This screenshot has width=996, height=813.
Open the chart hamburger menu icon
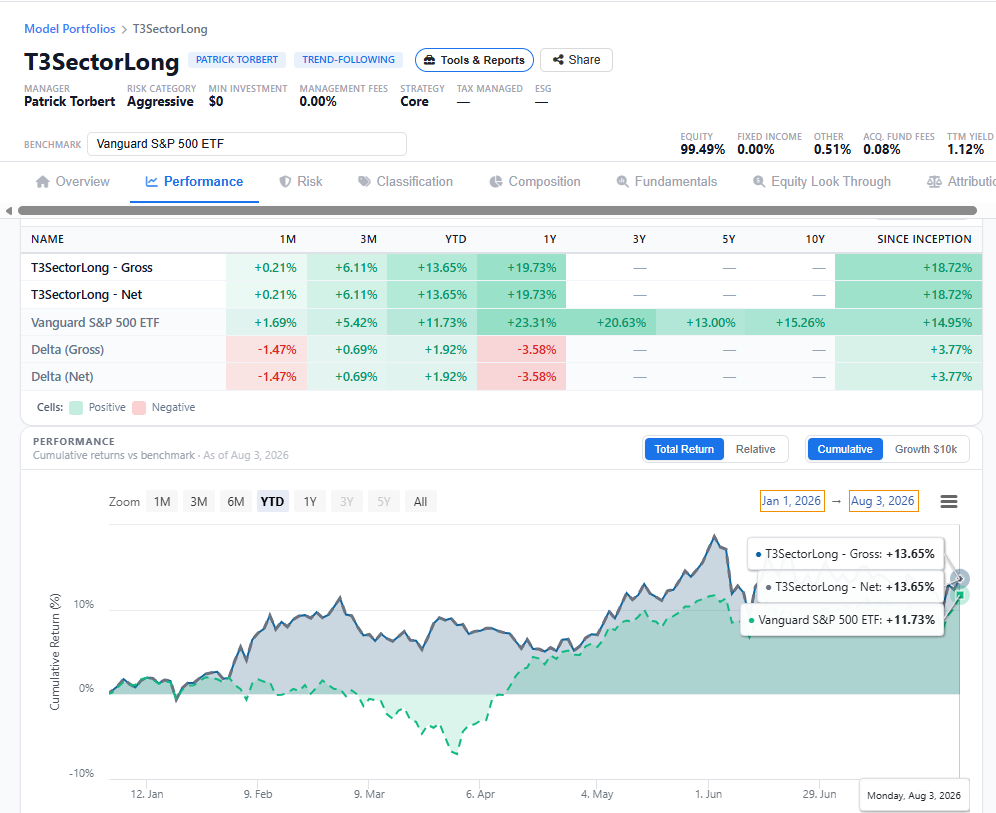coord(948,502)
